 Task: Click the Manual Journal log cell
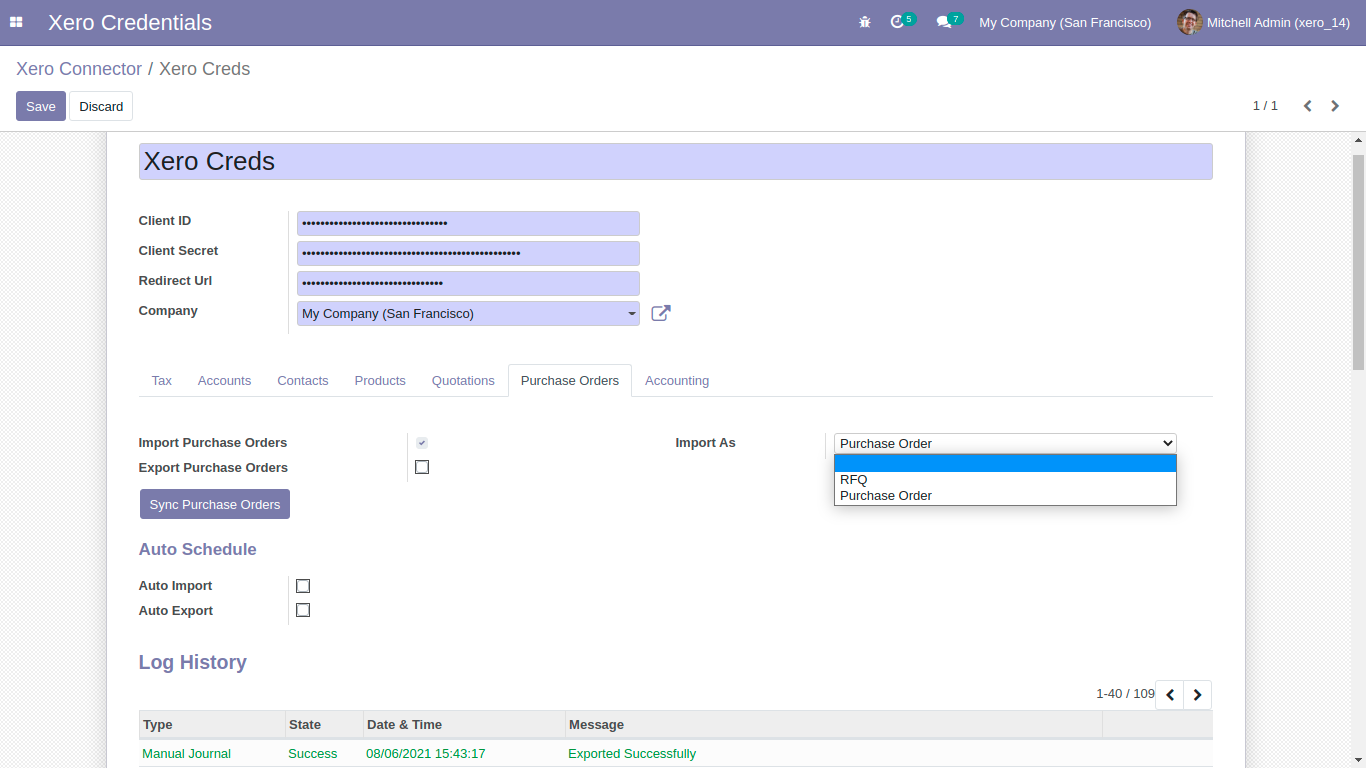[x=186, y=754]
